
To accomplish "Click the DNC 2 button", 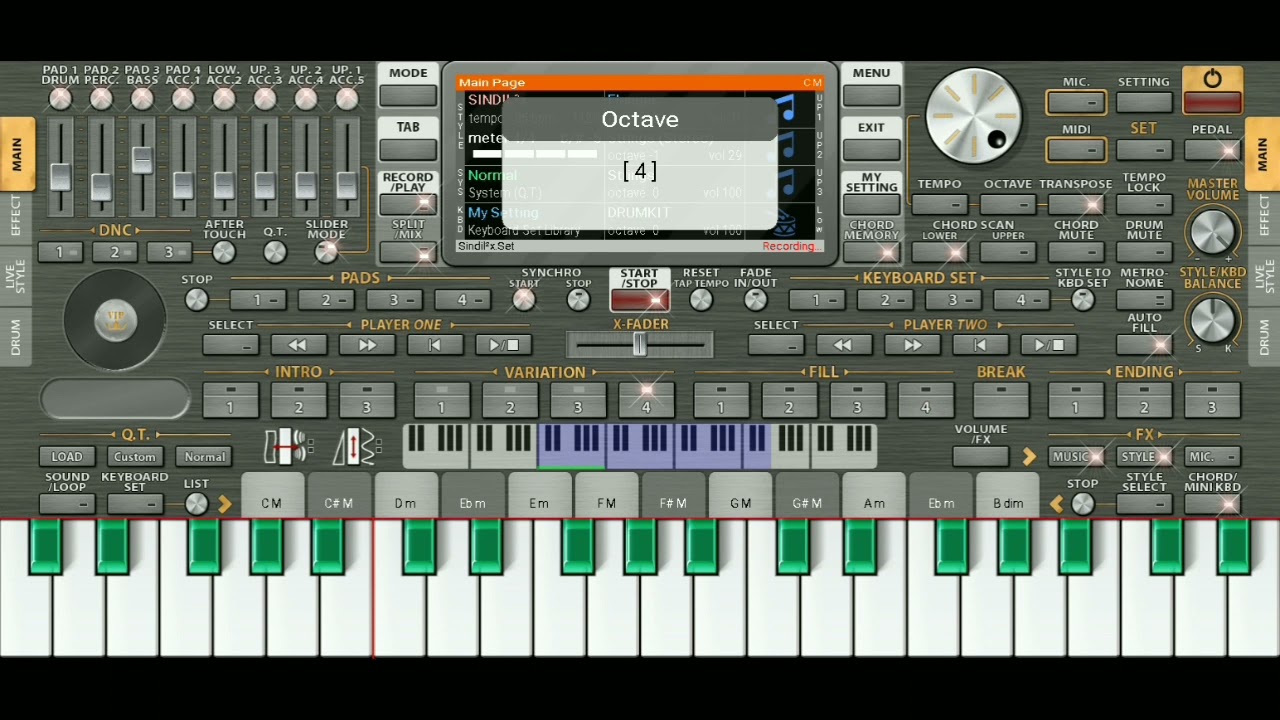I will tap(114, 252).
